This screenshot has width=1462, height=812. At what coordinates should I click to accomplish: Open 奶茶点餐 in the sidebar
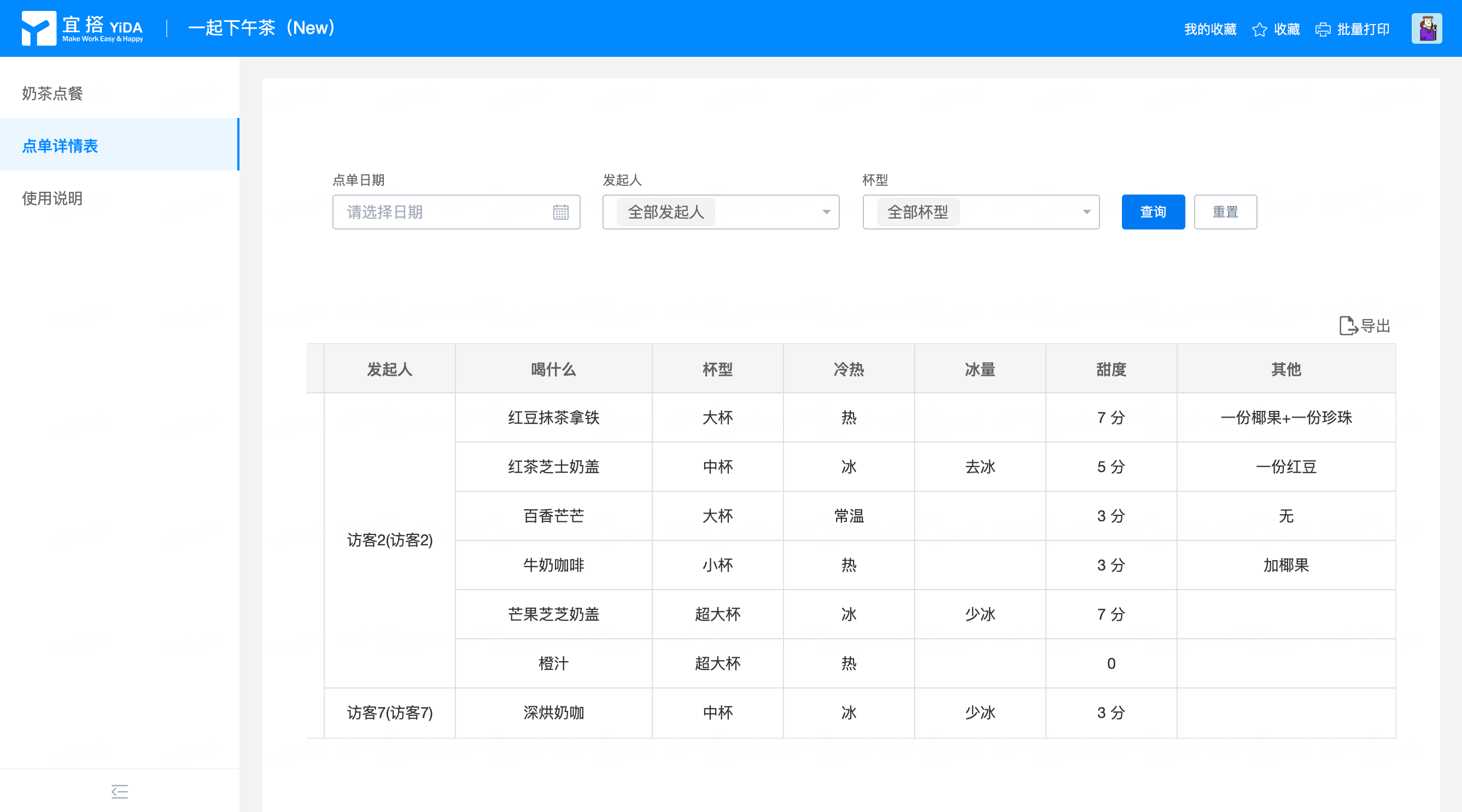pyautogui.click(x=52, y=93)
